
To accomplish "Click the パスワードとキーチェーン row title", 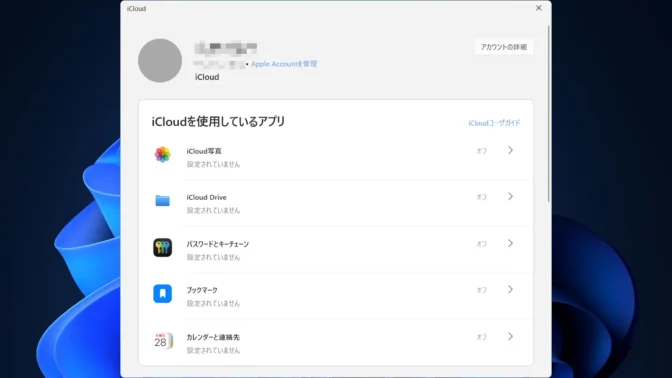I will tap(218, 244).
